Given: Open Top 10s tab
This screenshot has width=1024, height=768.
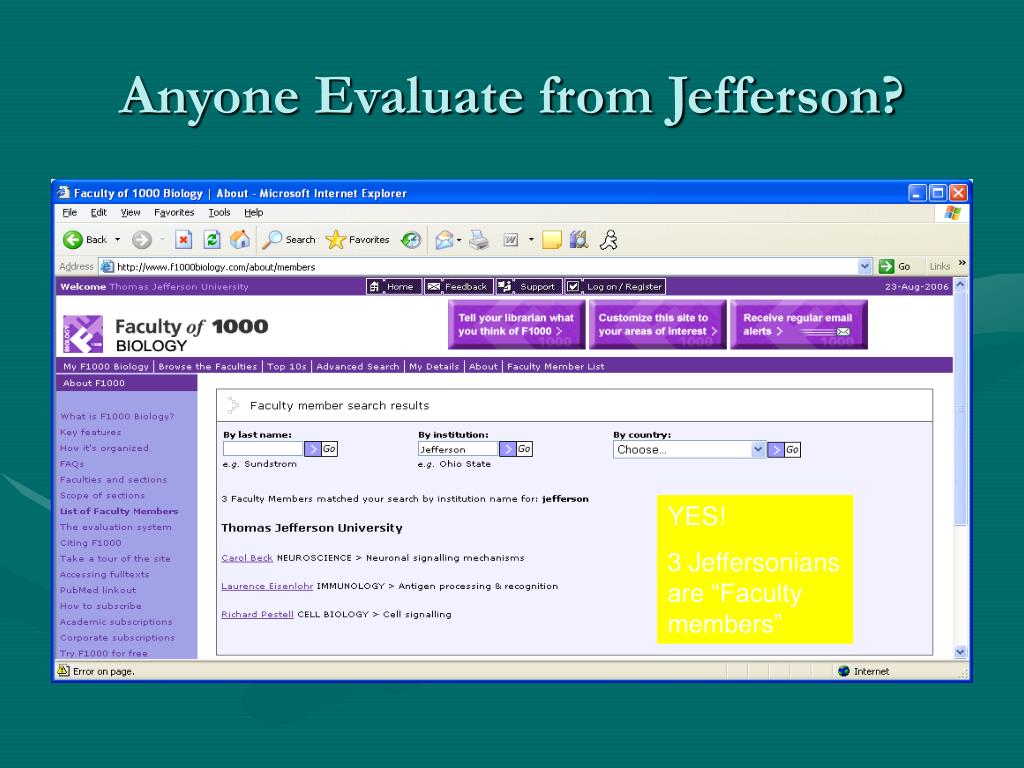Looking at the screenshot, I should pyautogui.click(x=287, y=366).
